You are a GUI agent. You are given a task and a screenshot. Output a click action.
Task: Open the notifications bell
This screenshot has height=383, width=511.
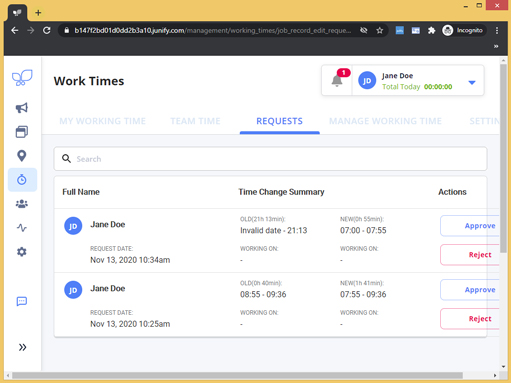pyautogui.click(x=337, y=80)
